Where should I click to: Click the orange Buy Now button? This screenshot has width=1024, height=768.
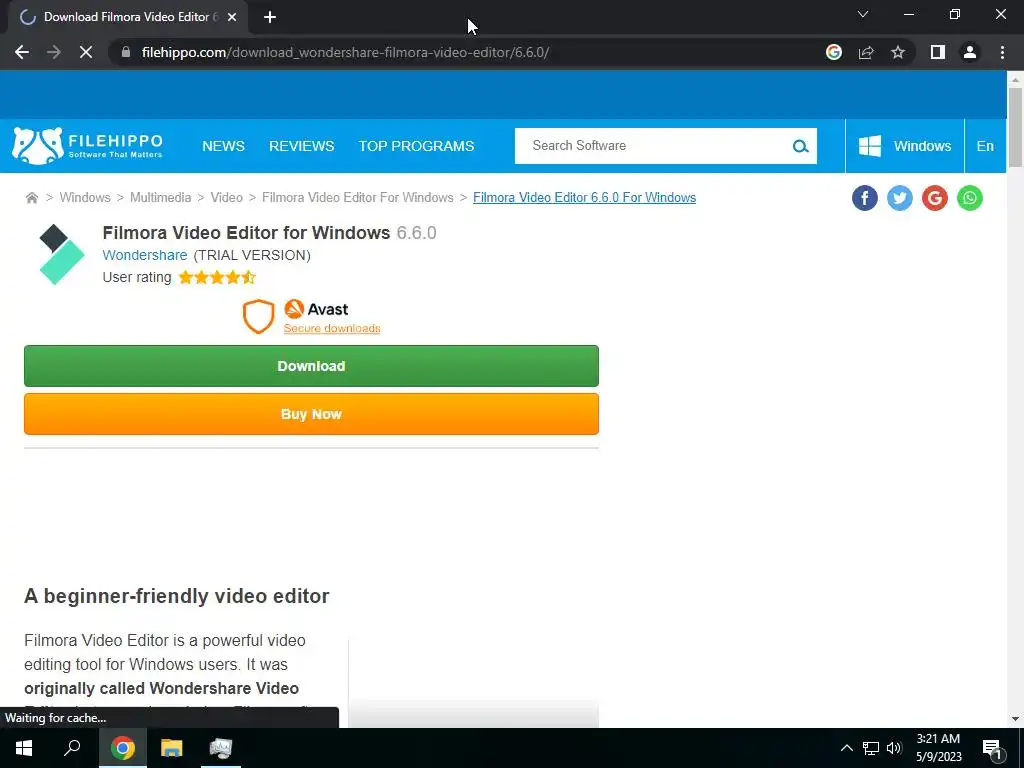[312, 414]
